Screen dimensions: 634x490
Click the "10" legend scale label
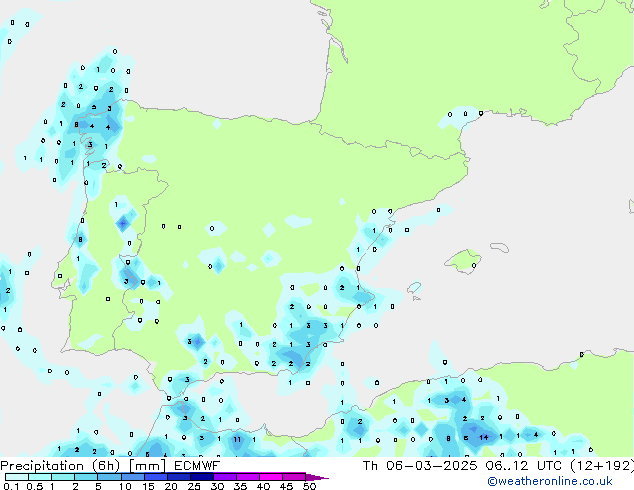125,486
